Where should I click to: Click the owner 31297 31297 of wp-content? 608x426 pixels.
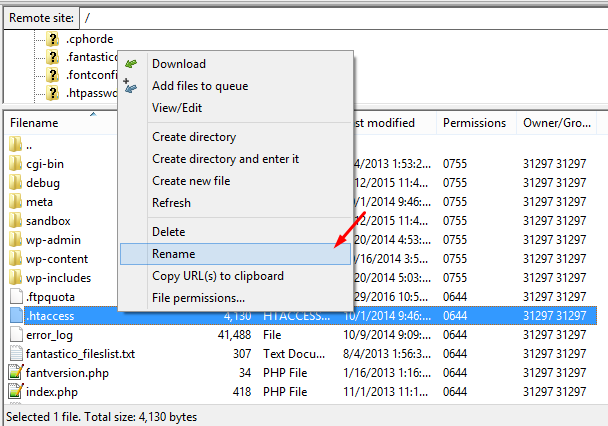click(x=554, y=259)
